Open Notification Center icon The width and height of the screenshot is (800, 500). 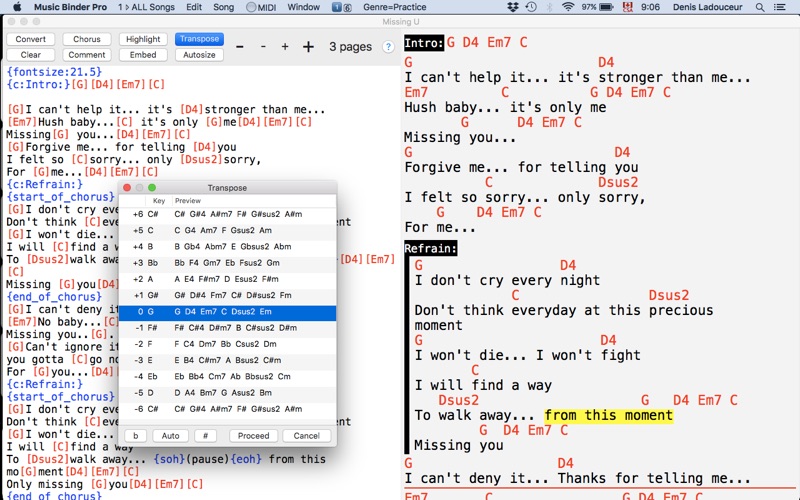point(780,7)
